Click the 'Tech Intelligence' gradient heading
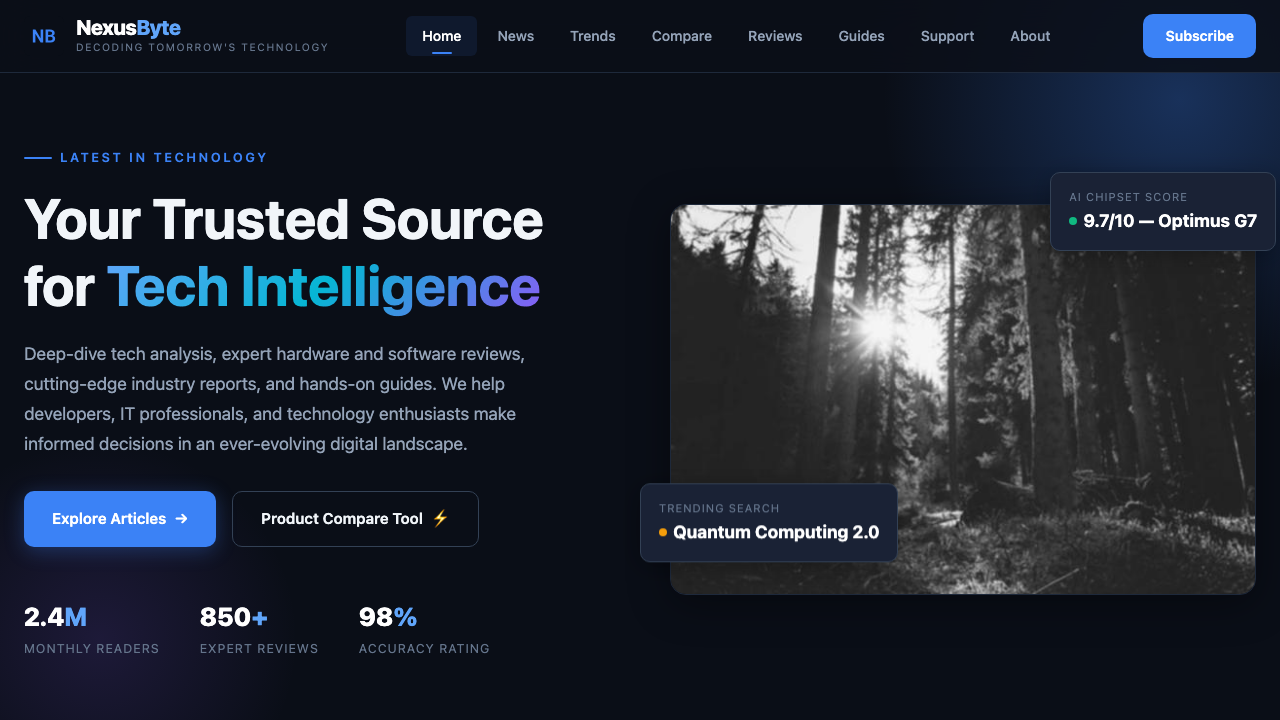Image resolution: width=1280 pixels, height=720 pixels. coord(323,287)
